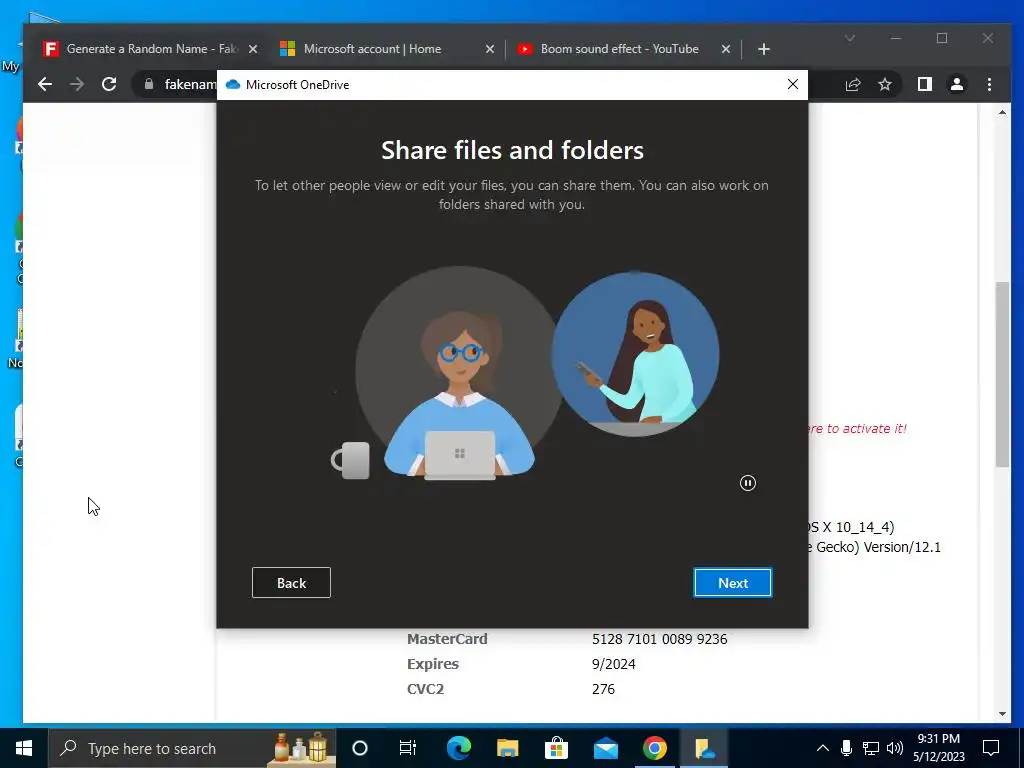Screen dimensions: 1024x768
Task: Click the scrollbar up arrow
Action: 1002,113
